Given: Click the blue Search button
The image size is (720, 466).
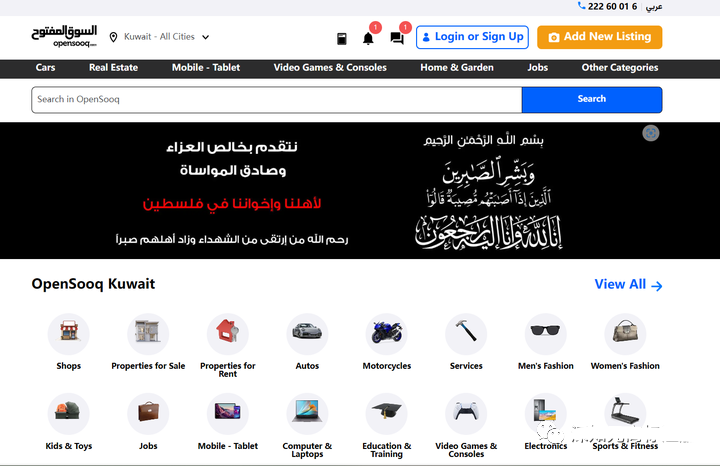Looking at the screenshot, I should 592,100.
